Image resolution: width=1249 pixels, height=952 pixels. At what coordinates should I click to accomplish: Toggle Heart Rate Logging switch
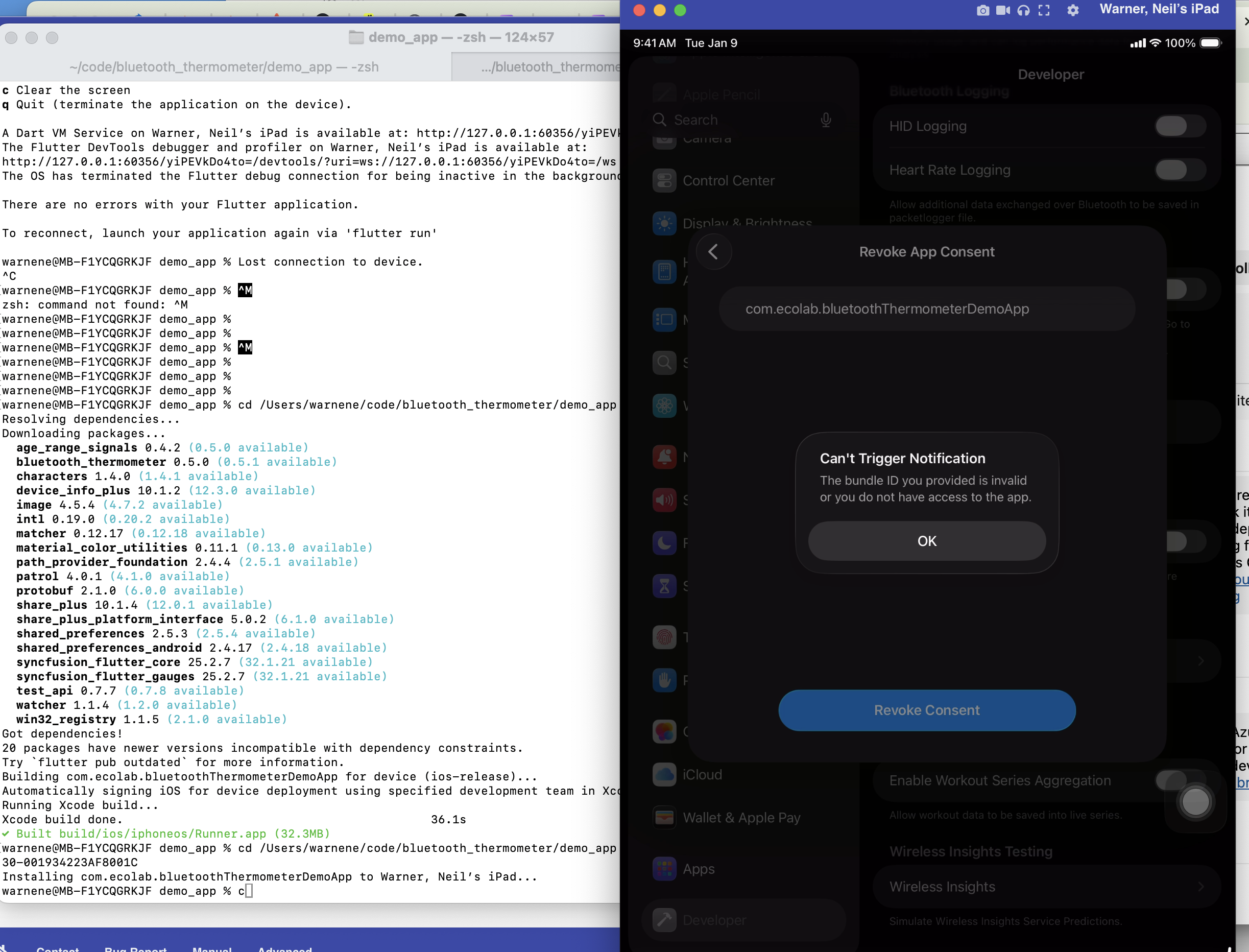tap(1180, 170)
